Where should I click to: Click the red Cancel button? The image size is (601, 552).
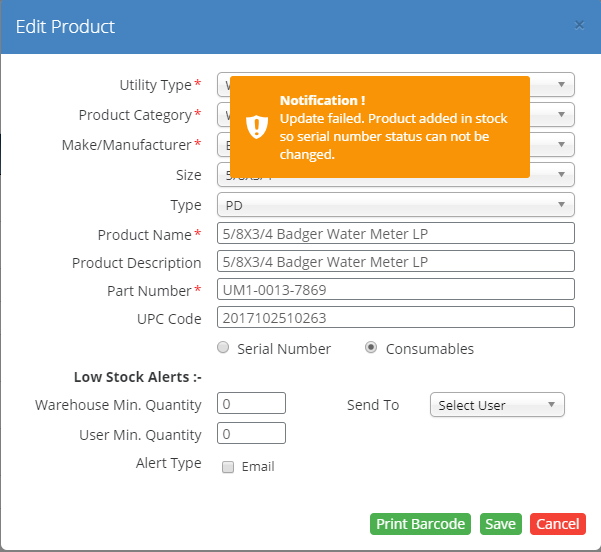pyautogui.click(x=557, y=524)
